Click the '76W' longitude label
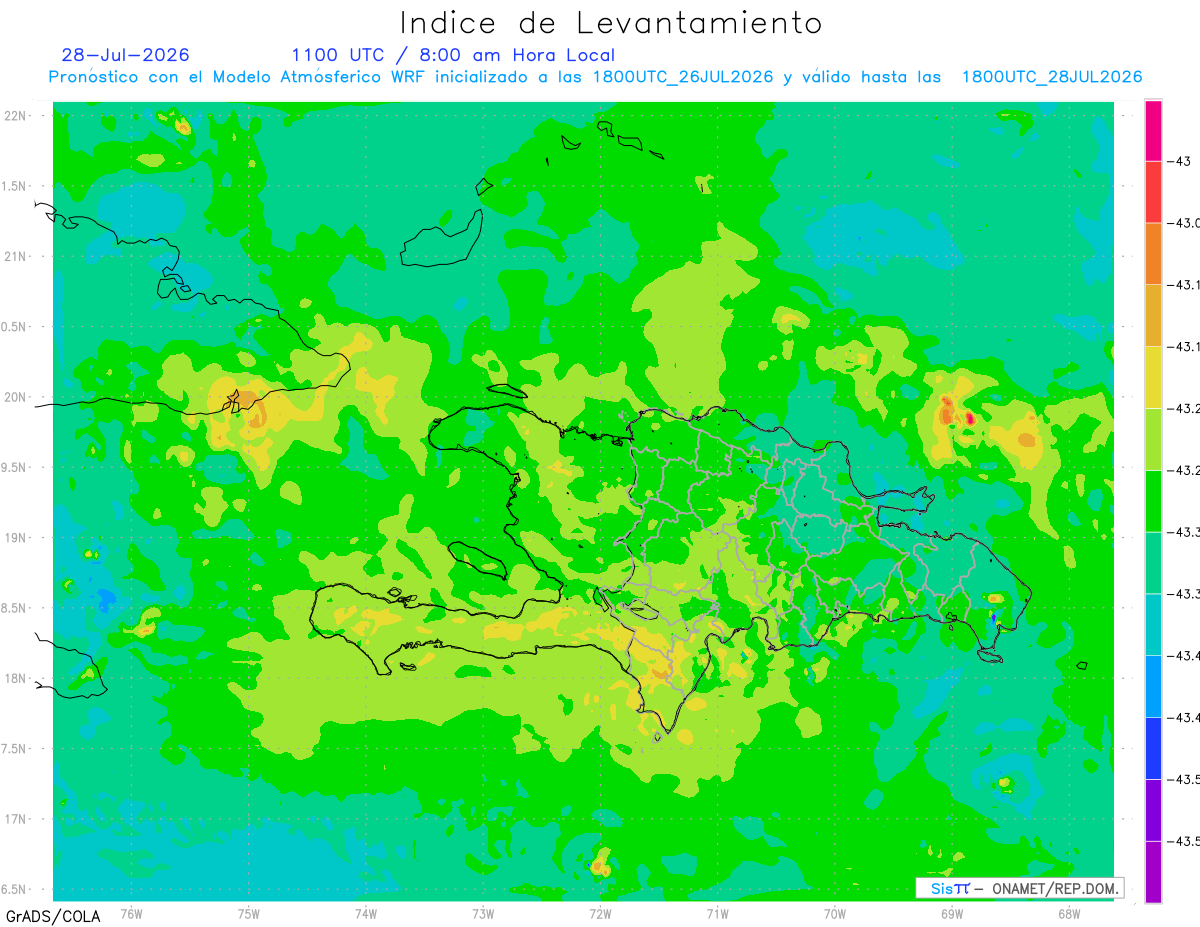The image size is (1200, 927). coord(131,914)
